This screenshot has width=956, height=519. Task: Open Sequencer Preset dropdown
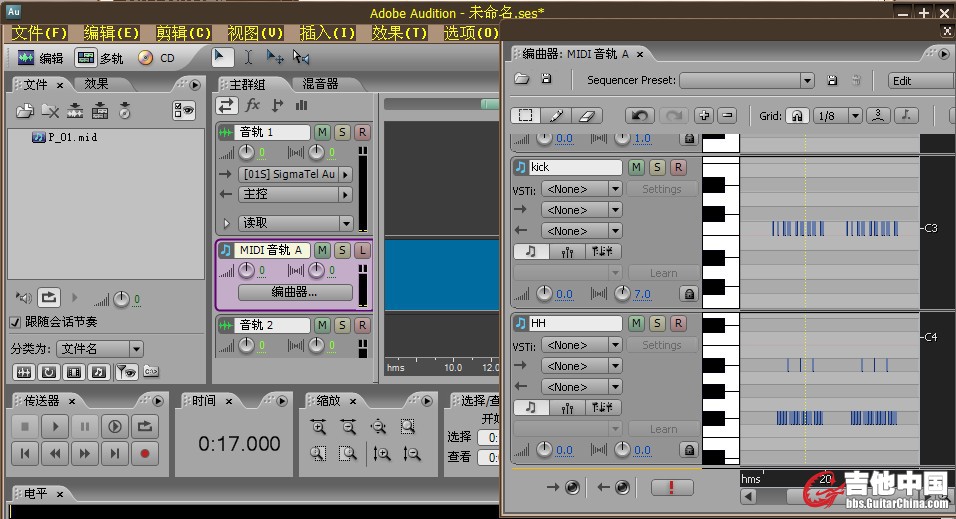point(807,81)
